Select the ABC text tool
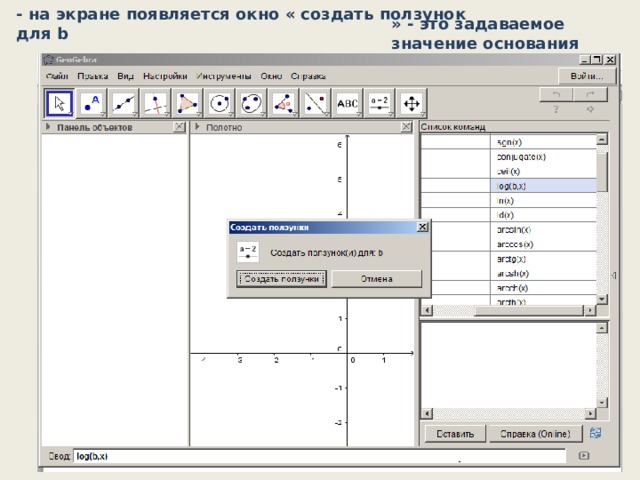Image resolution: width=640 pixels, height=480 pixels. click(x=347, y=103)
